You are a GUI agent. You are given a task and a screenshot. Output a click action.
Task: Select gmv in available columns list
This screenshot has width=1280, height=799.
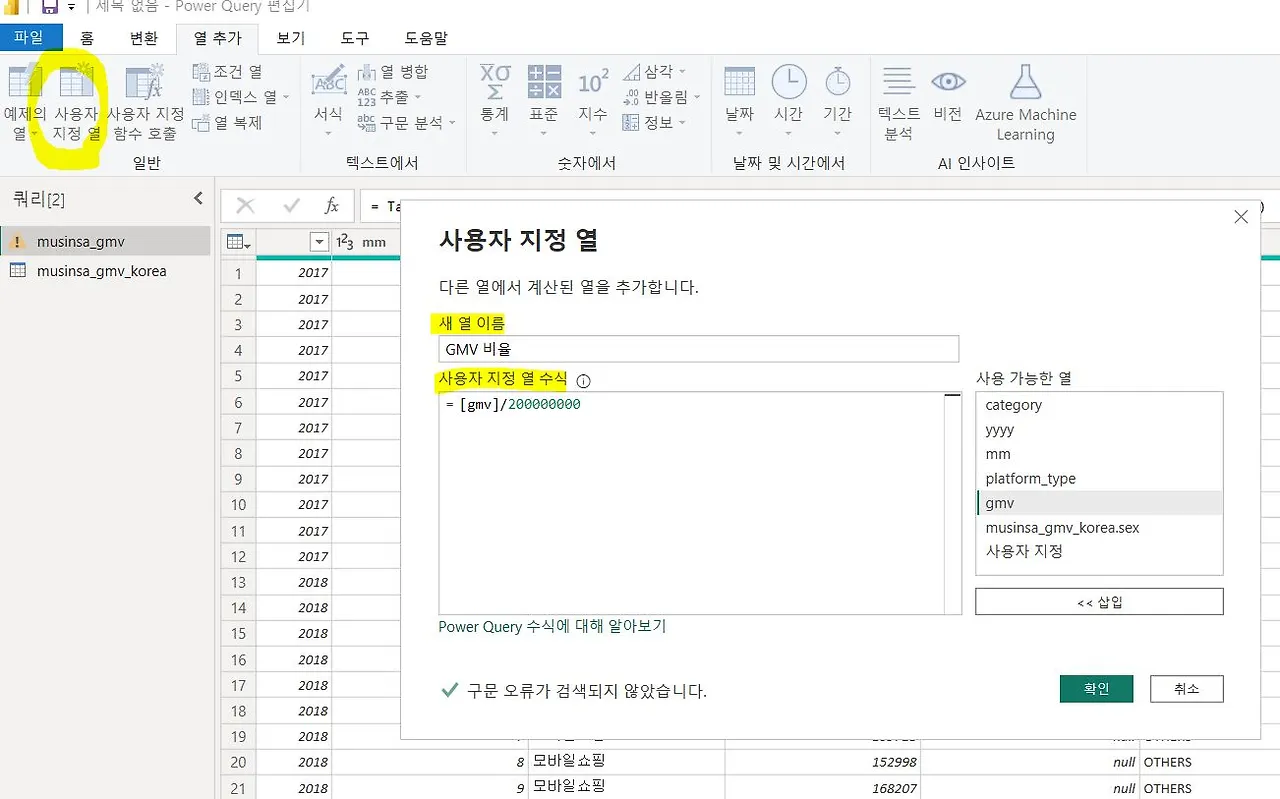1099,503
